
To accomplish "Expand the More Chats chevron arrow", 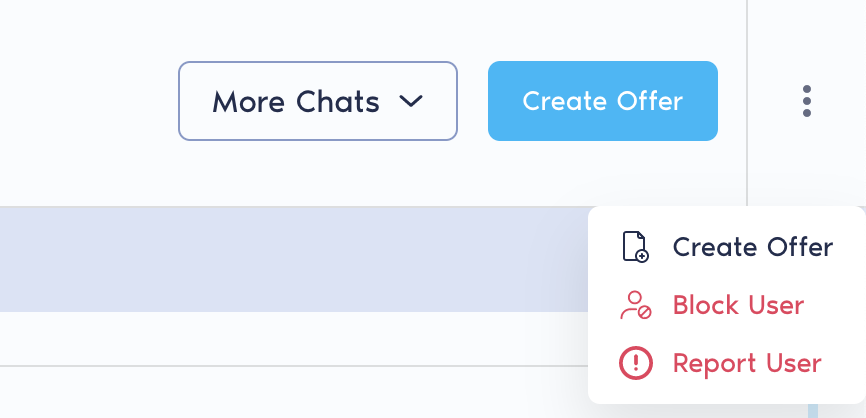I will click(411, 101).
